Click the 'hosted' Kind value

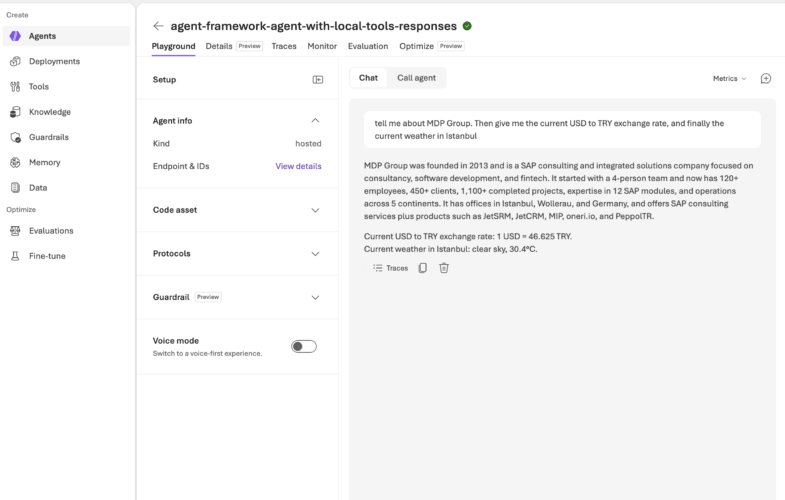point(308,144)
